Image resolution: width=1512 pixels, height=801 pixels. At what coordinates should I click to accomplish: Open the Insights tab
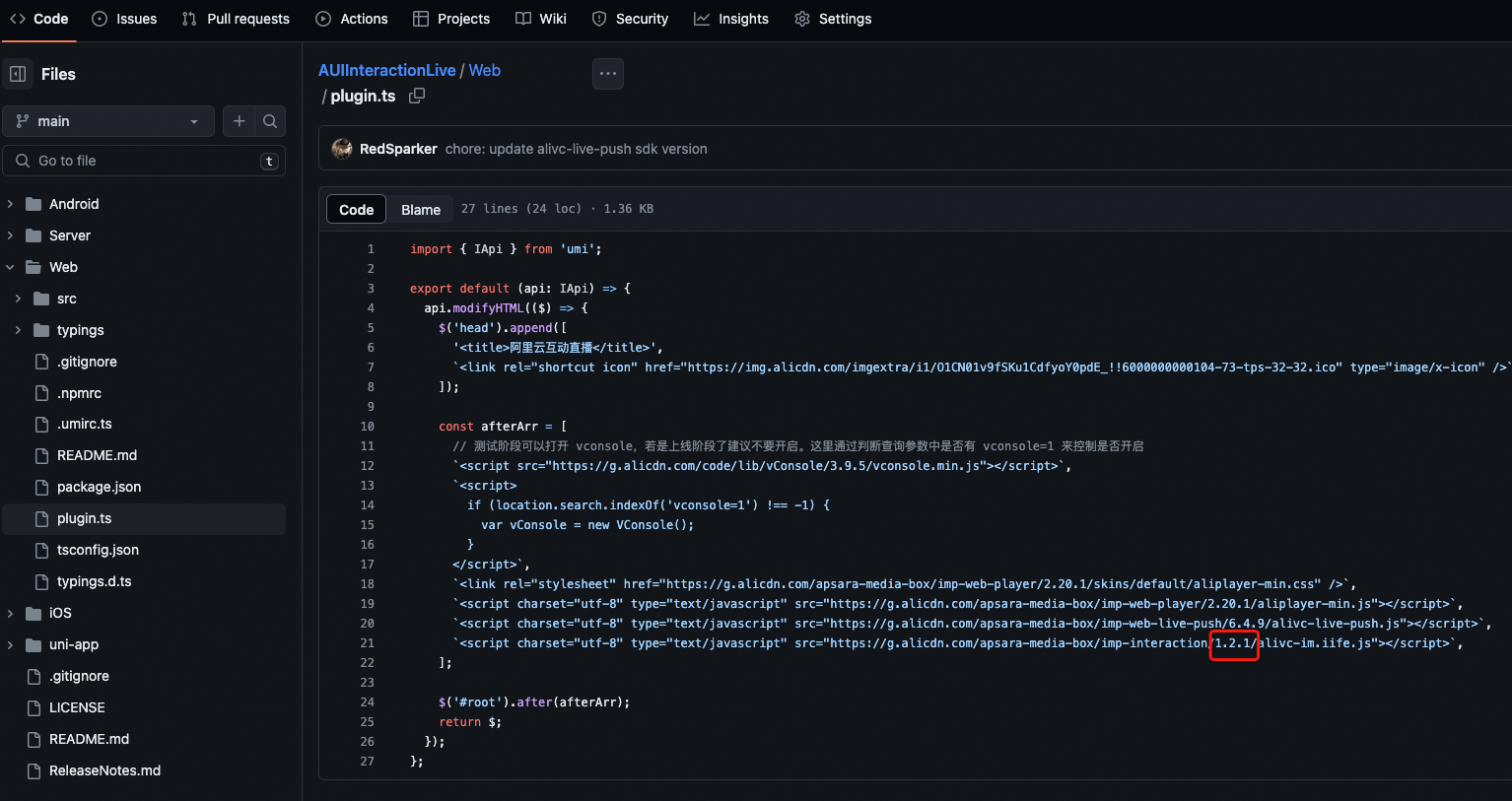click(x=731, y=19)
